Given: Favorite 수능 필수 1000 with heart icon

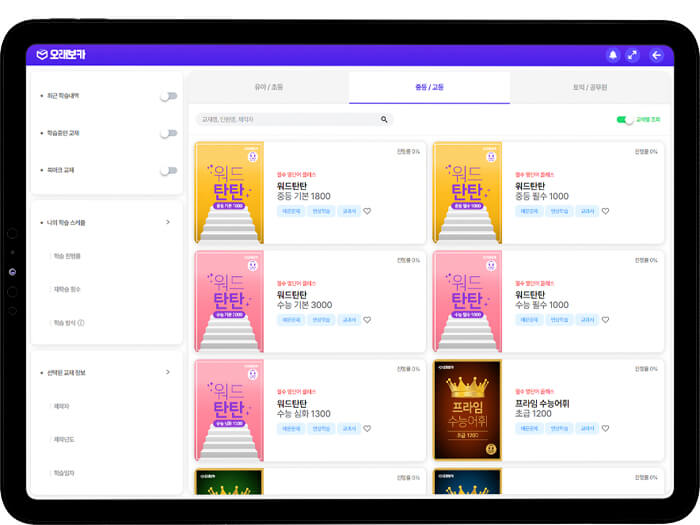Looking at the screenshot, I should coord(605,320).
